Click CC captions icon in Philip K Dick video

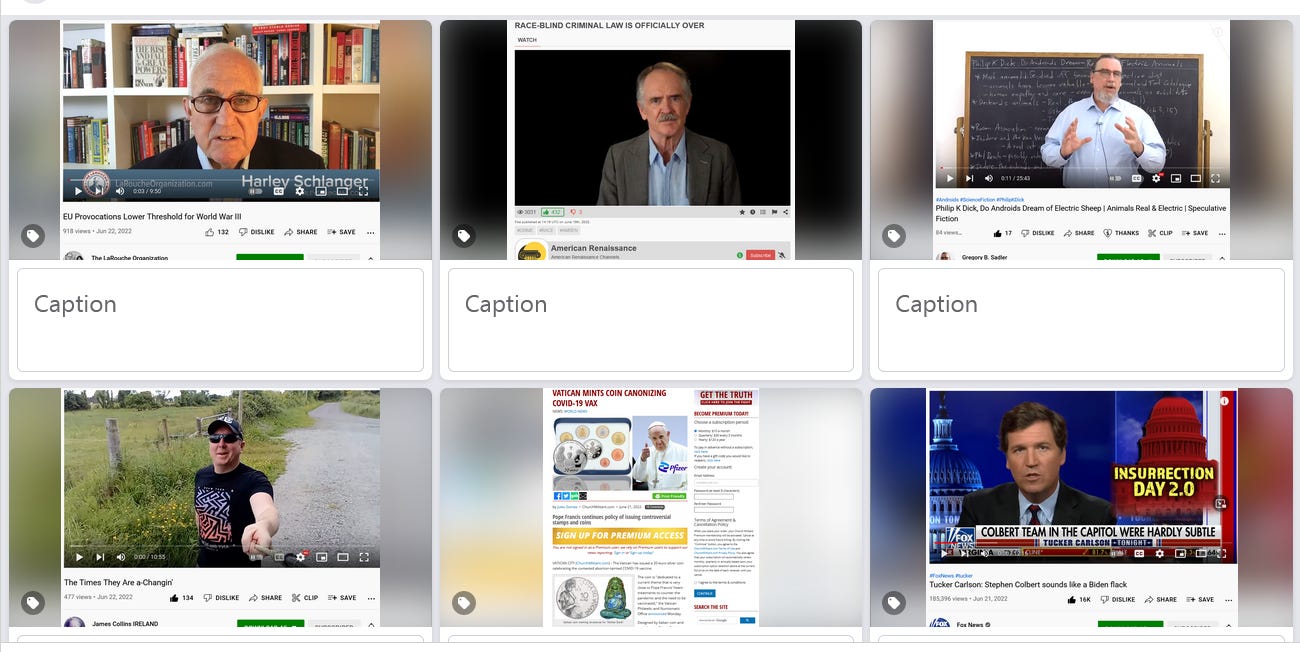pos(1136,178)
